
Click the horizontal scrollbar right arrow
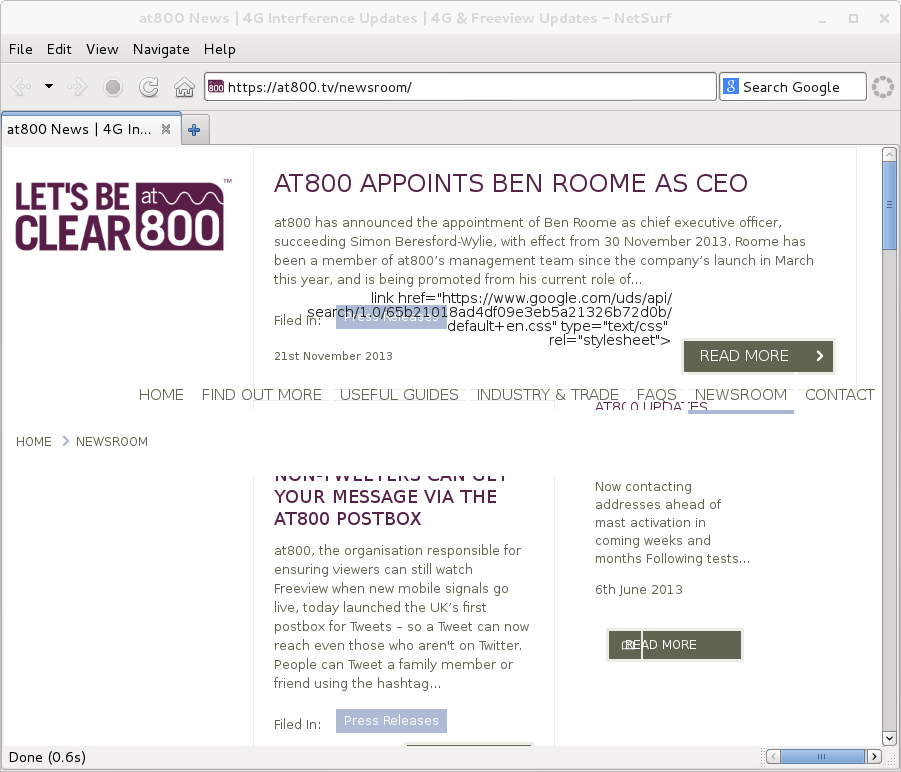(874, 755)
